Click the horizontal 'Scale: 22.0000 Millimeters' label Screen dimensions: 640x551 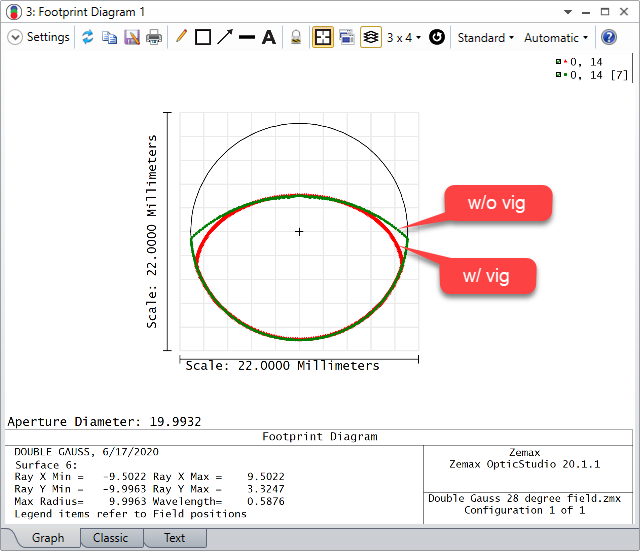(282, 366)
